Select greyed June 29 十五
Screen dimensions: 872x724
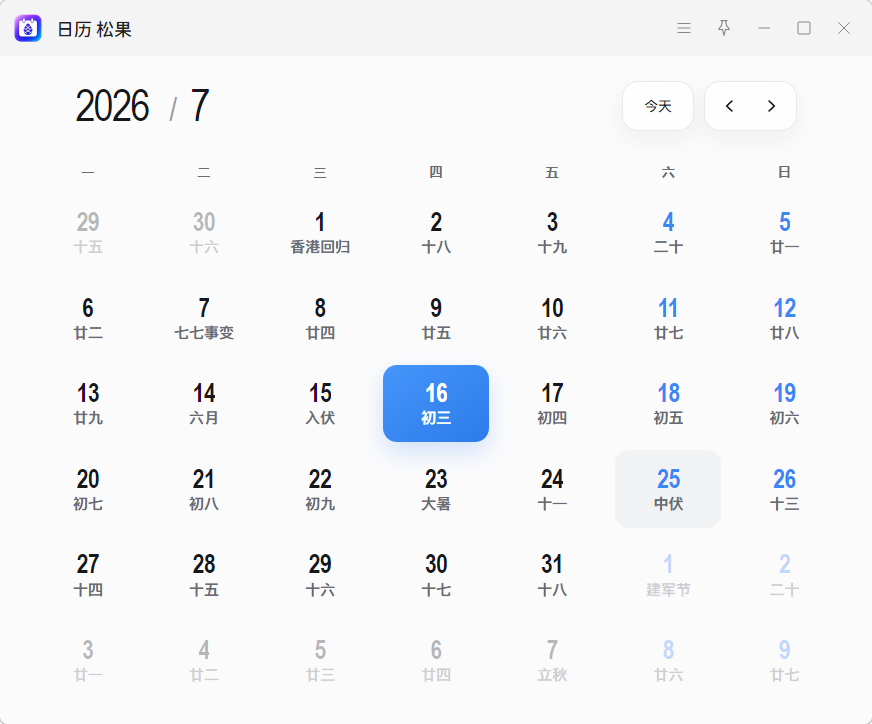[88, 232]
